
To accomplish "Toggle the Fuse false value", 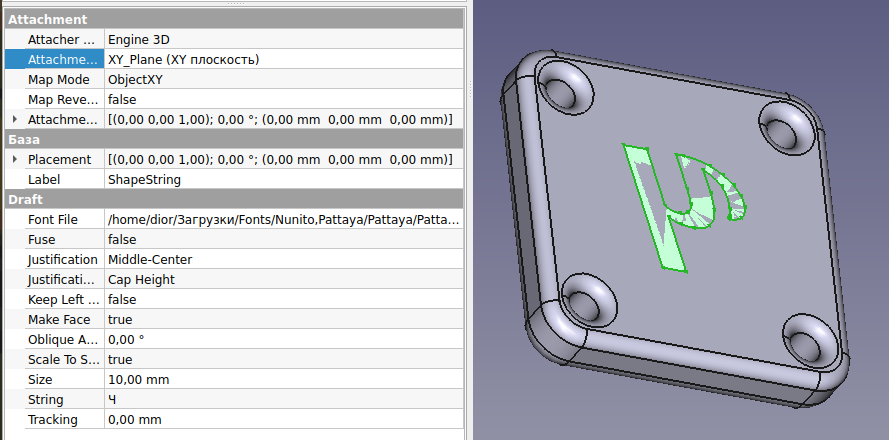I will 283,239.
